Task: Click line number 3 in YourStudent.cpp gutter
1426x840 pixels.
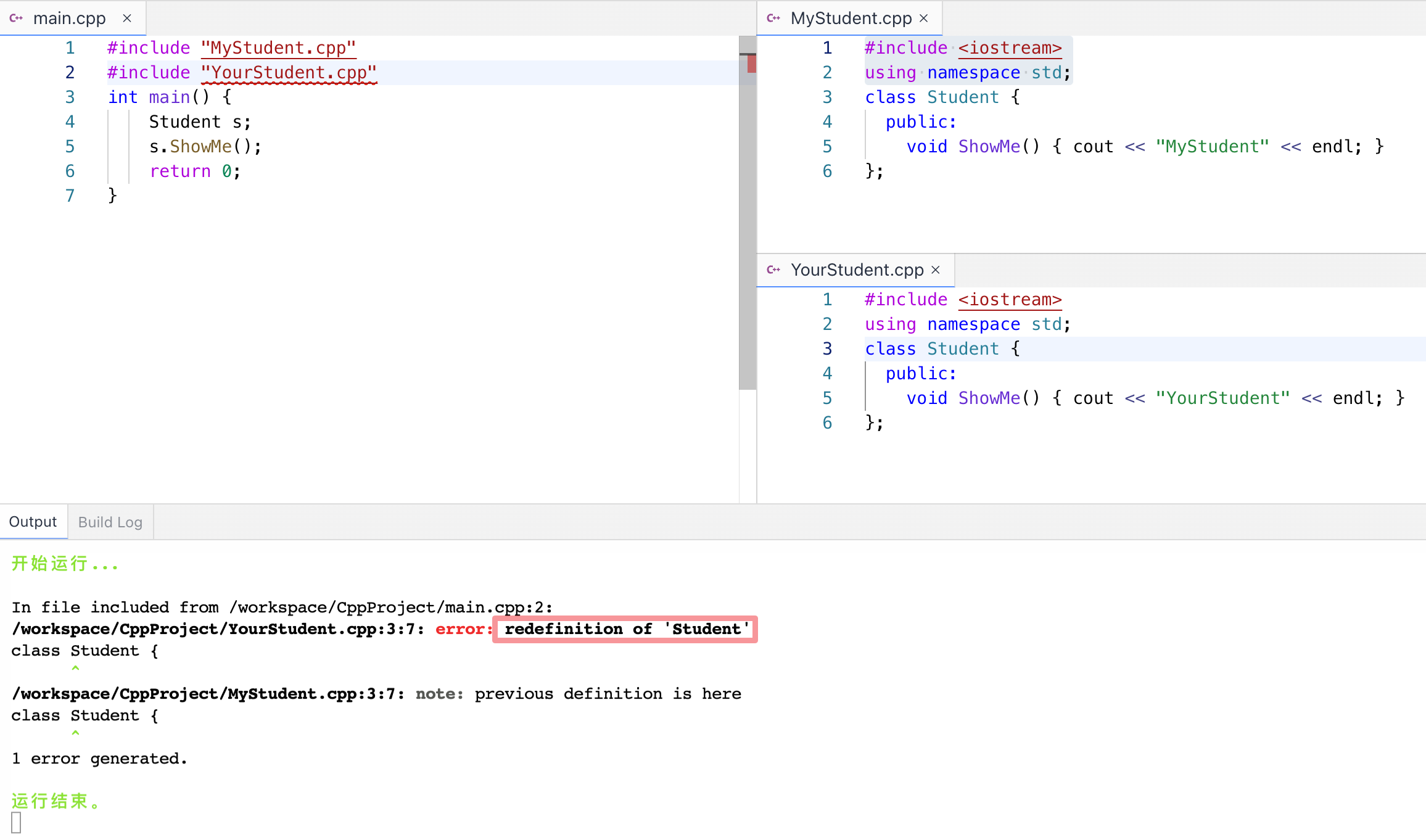Action: (827, 349)
